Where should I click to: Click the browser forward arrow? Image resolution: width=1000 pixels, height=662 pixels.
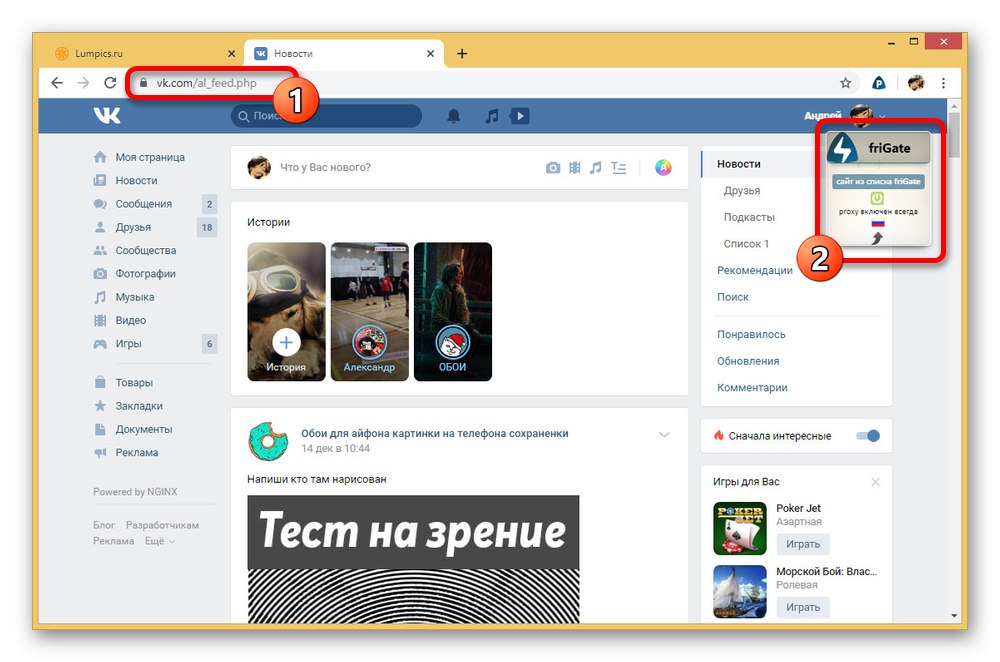(x=84, y=83)
